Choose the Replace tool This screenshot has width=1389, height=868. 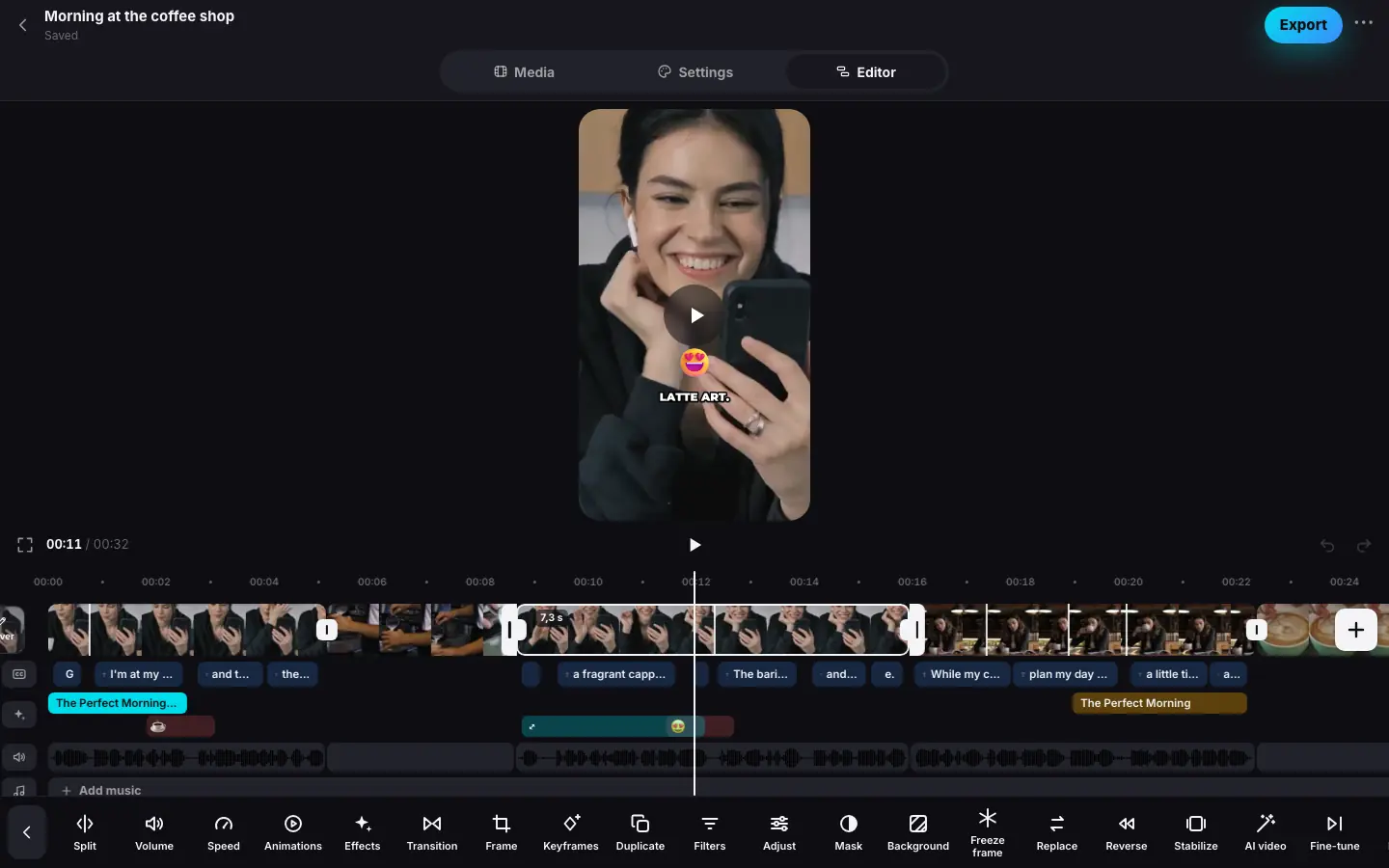pos(1057,832)
